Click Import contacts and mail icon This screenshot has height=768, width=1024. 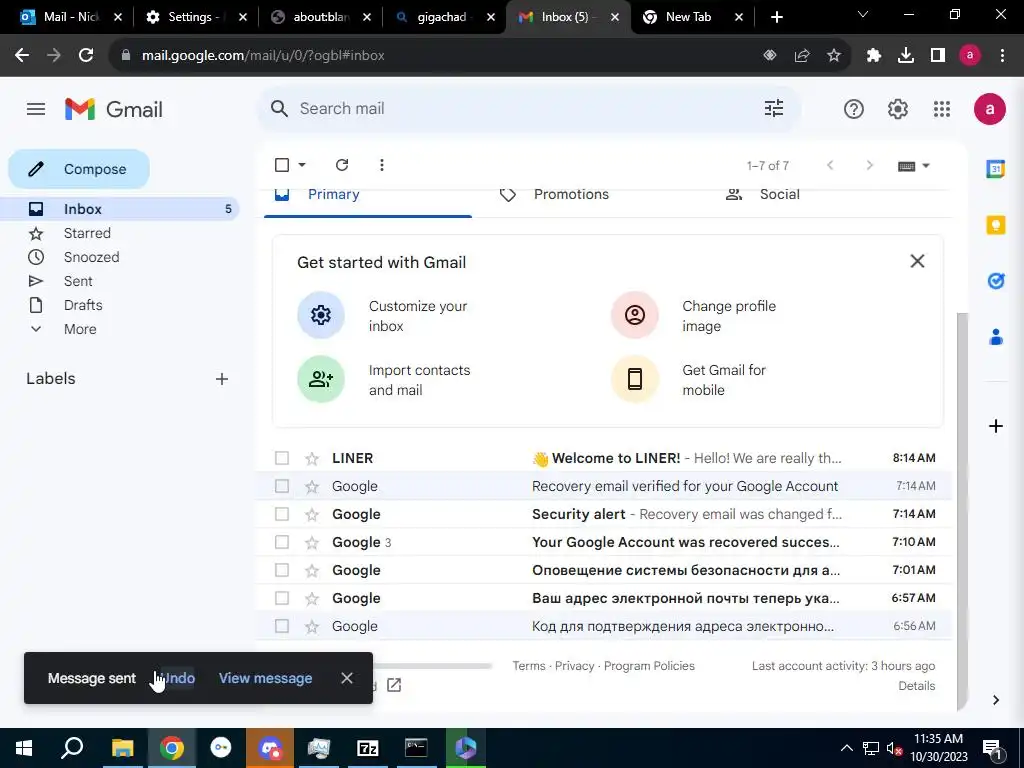coord(321,379)
